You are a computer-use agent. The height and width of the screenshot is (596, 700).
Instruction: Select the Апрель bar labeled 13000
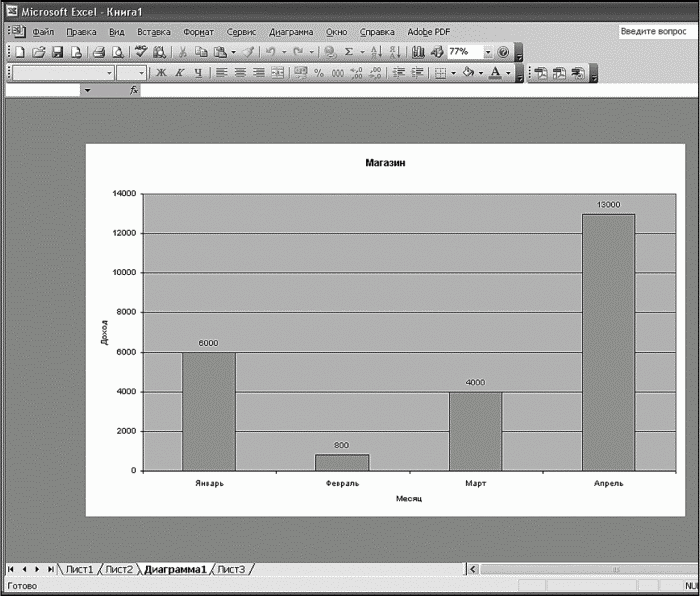(608, 342)
